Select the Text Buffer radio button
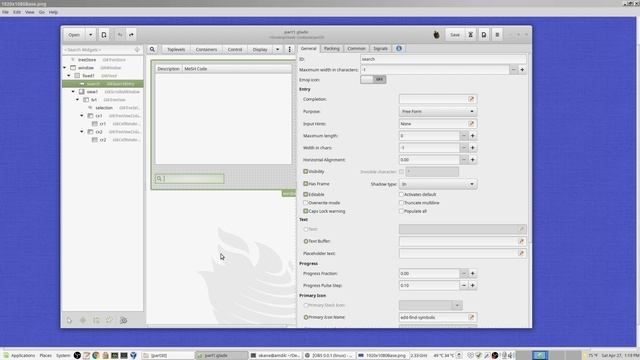Image resolution: width=640 pixels, height=360 pixels. click(x=306, y=241)
